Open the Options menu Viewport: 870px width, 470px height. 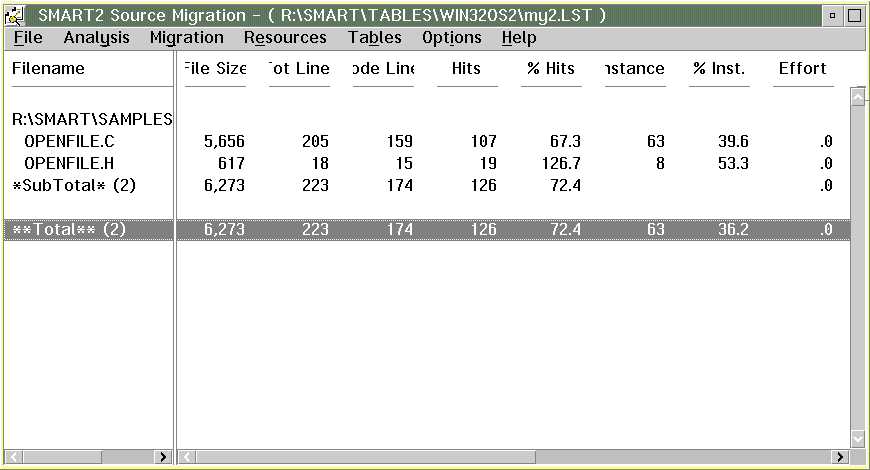click(451, 38)
